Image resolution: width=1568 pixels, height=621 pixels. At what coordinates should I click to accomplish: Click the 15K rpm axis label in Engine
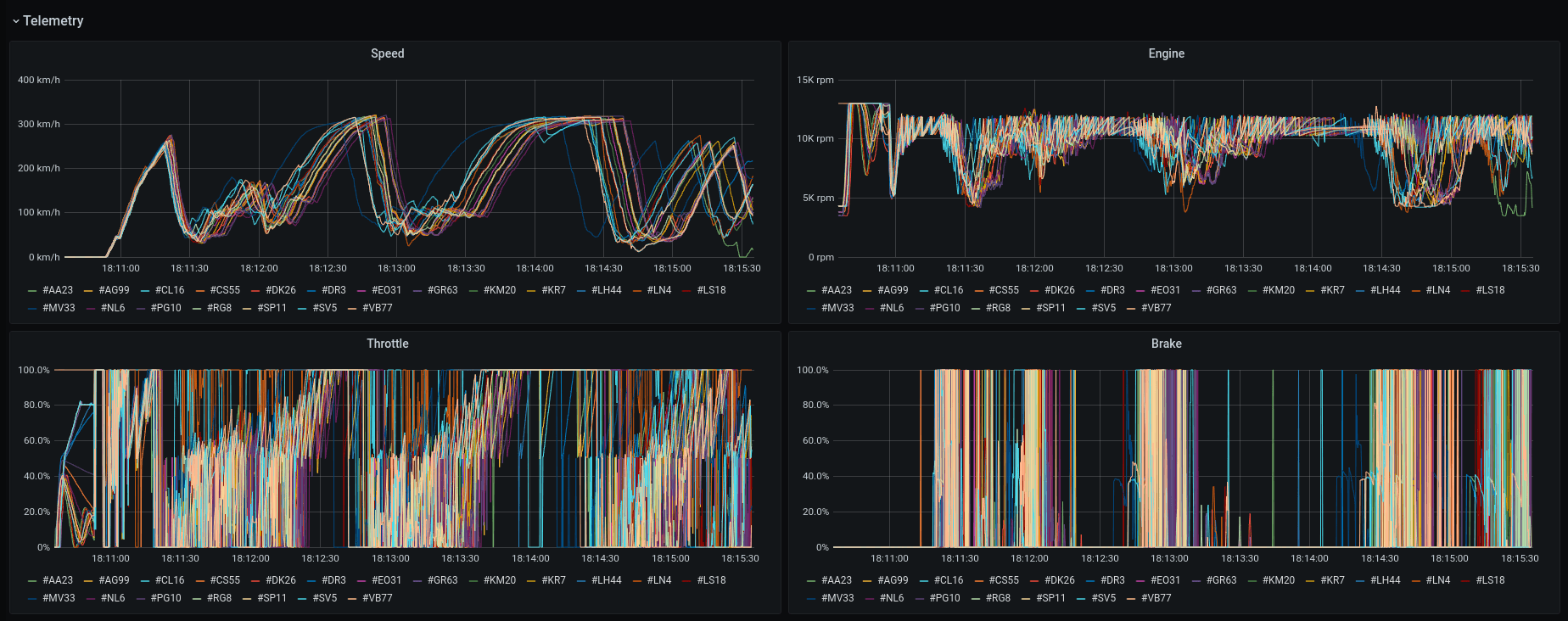[x=815, y=80]
